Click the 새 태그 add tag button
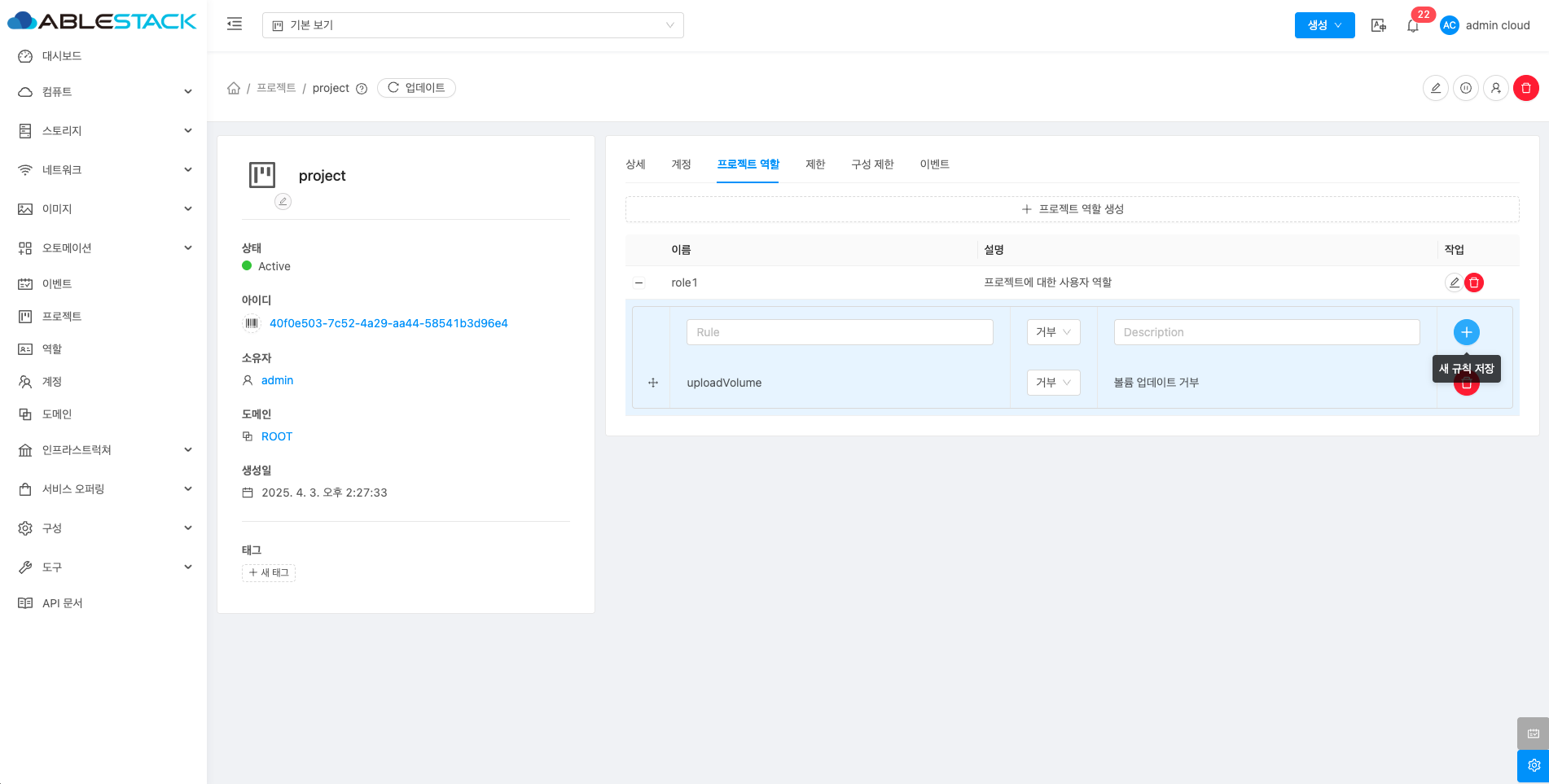This screenshot has width=1549, height=784. [x=269, y=573]
